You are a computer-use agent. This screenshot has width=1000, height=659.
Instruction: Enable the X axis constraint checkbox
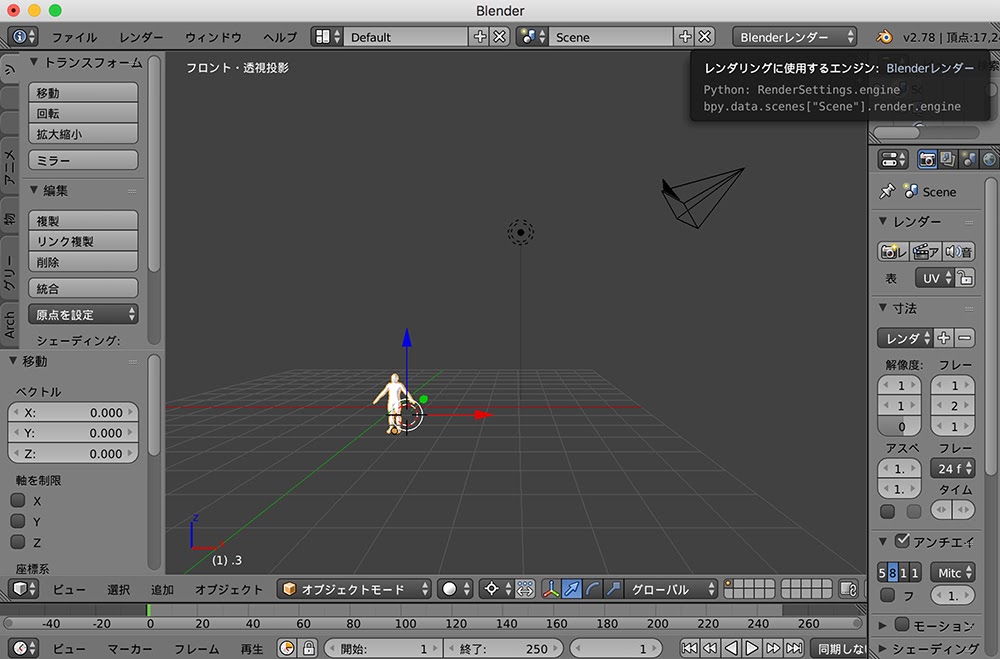[18, 500]
